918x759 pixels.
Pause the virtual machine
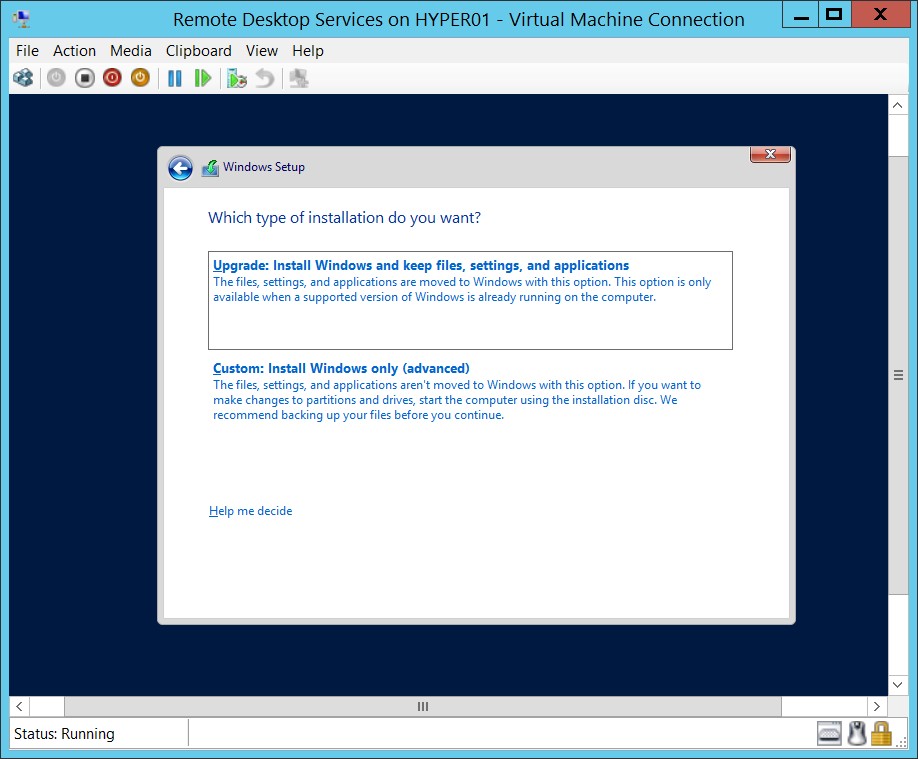pos(174,78)
